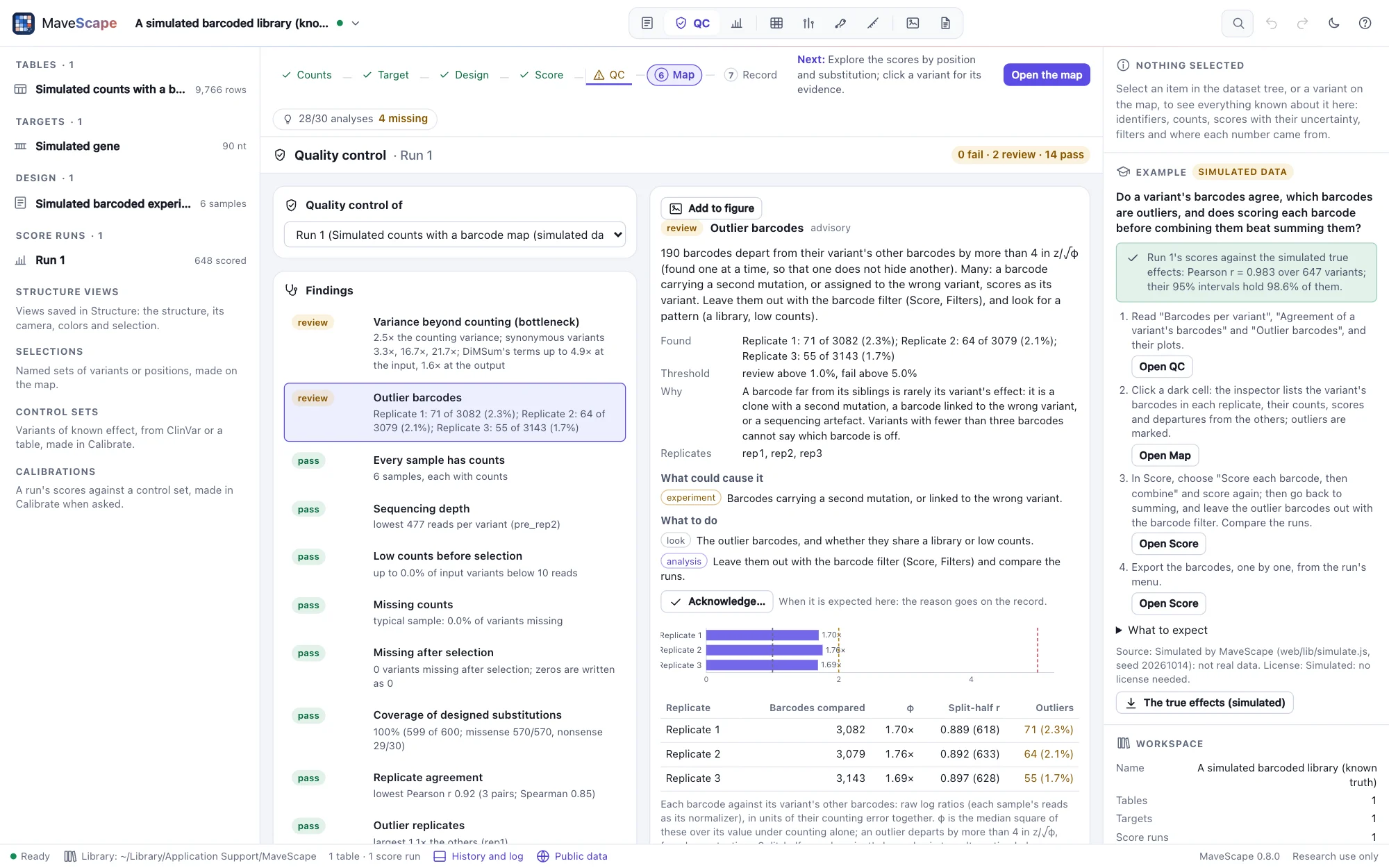The image size is (1389, 868).
Task: Click the Acknowledge... button
Action: pyautogui.click(x=717, y=601)
